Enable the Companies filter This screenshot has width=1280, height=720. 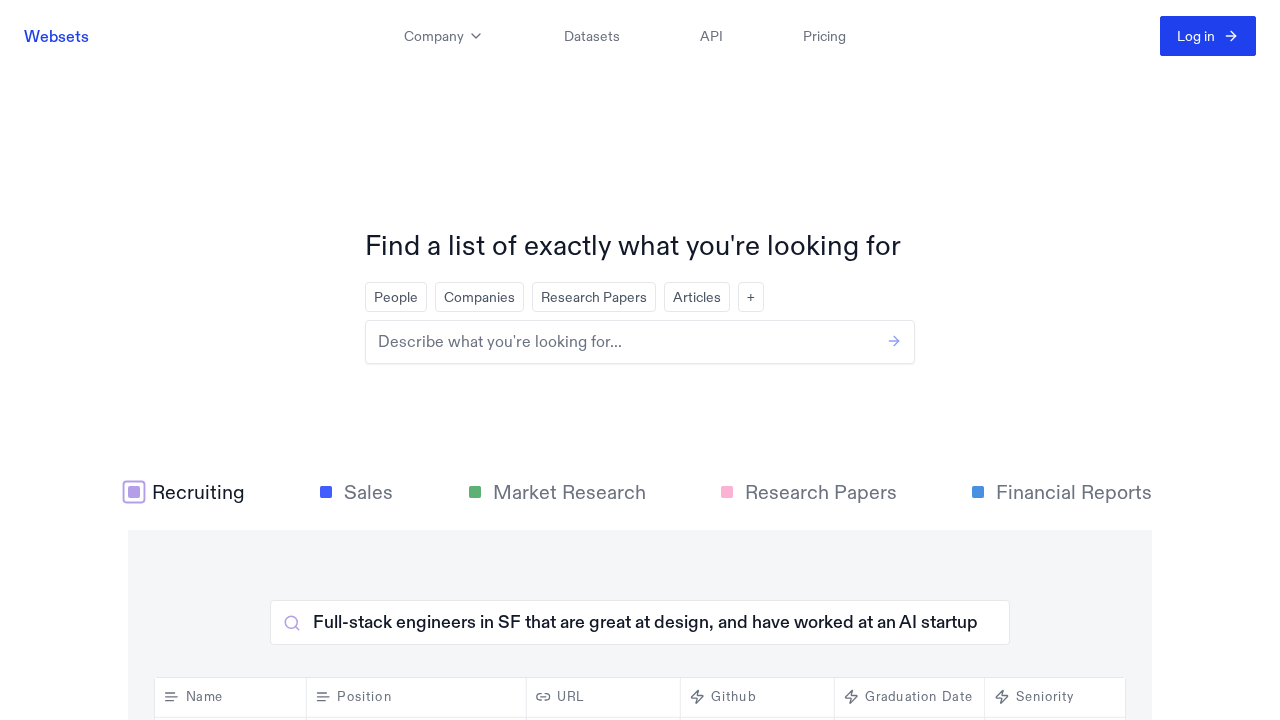pyautogui.click(x=479, y=297)
